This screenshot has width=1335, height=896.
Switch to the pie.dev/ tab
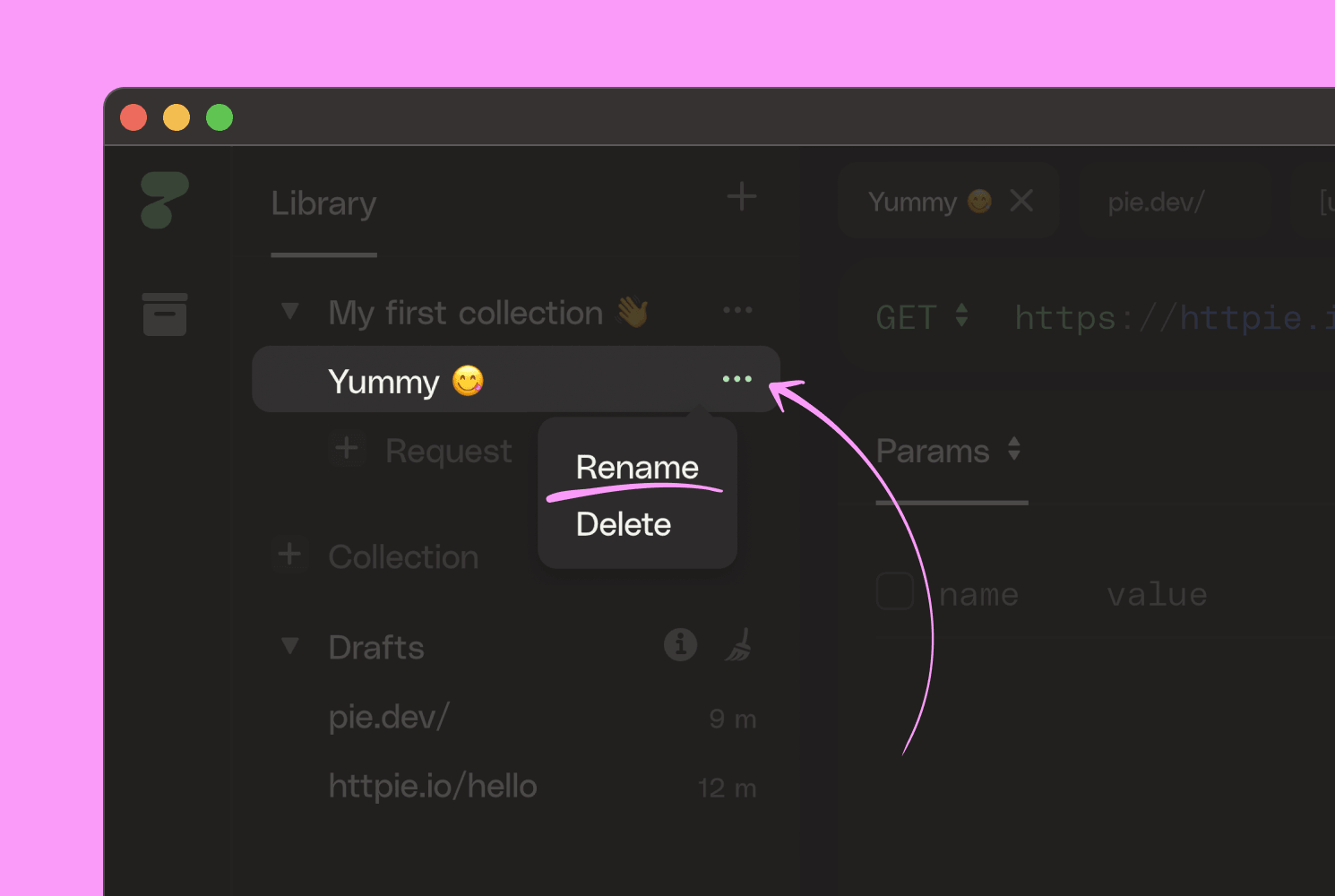click(1156, 202)
